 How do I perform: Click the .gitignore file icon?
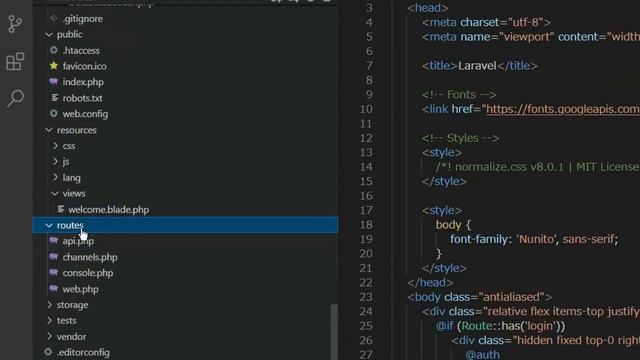(53, 19)
